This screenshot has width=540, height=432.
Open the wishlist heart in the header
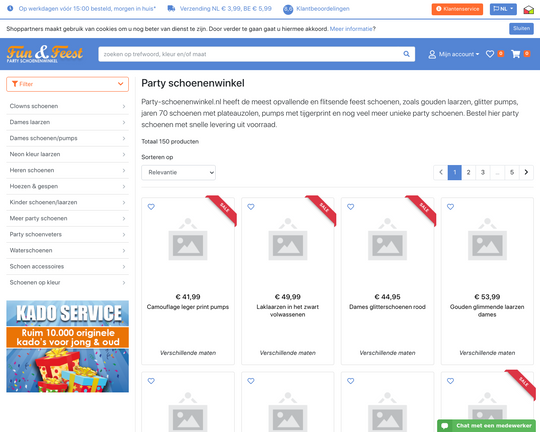click(490, 54)
